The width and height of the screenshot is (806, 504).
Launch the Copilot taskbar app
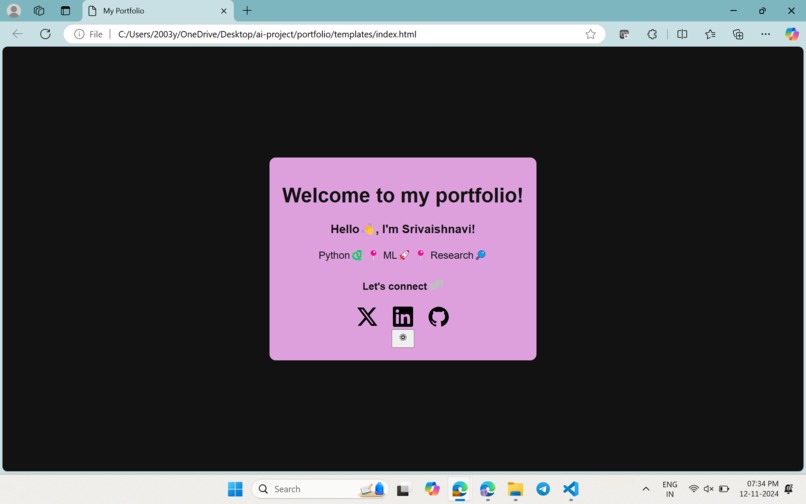pyautogui.click(x=432, y=489)
